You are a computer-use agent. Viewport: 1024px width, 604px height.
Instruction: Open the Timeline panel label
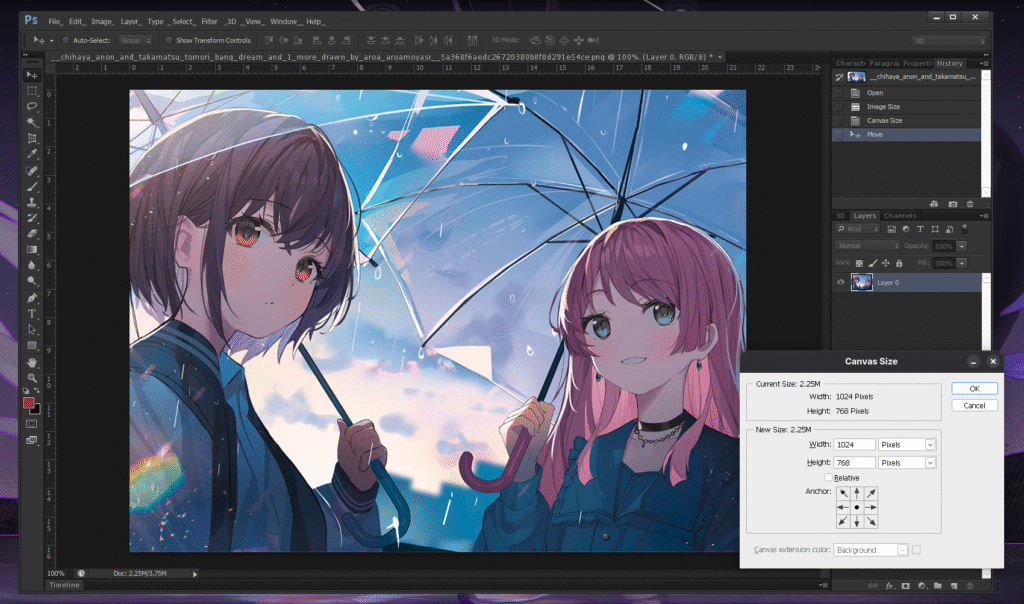(x=64, y=585)
